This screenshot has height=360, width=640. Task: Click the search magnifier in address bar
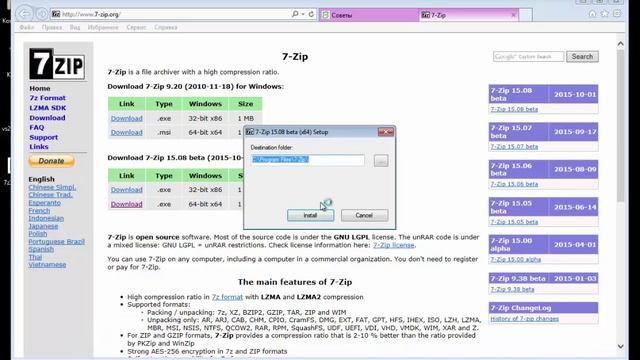tap(295, 14)
